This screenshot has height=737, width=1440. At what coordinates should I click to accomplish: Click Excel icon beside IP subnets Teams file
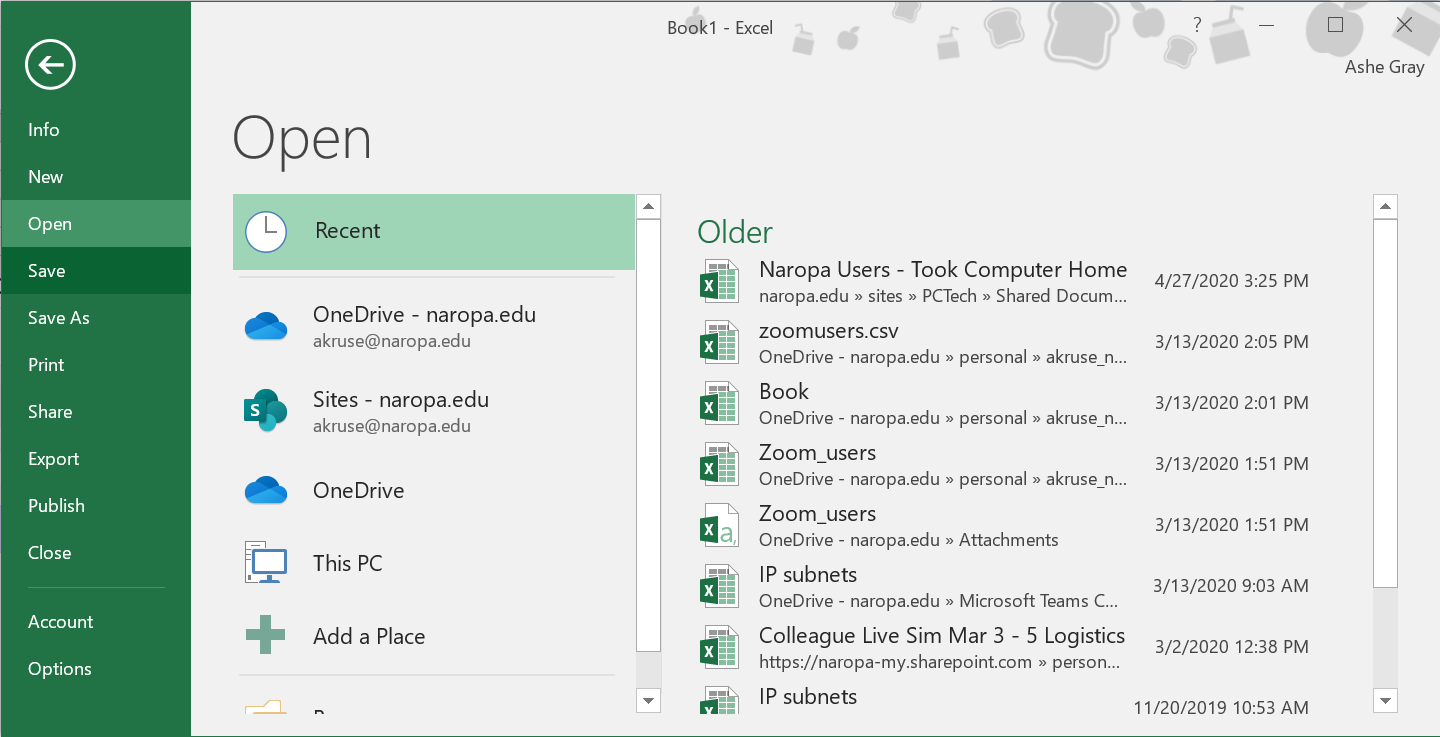(x=719, y=587)
